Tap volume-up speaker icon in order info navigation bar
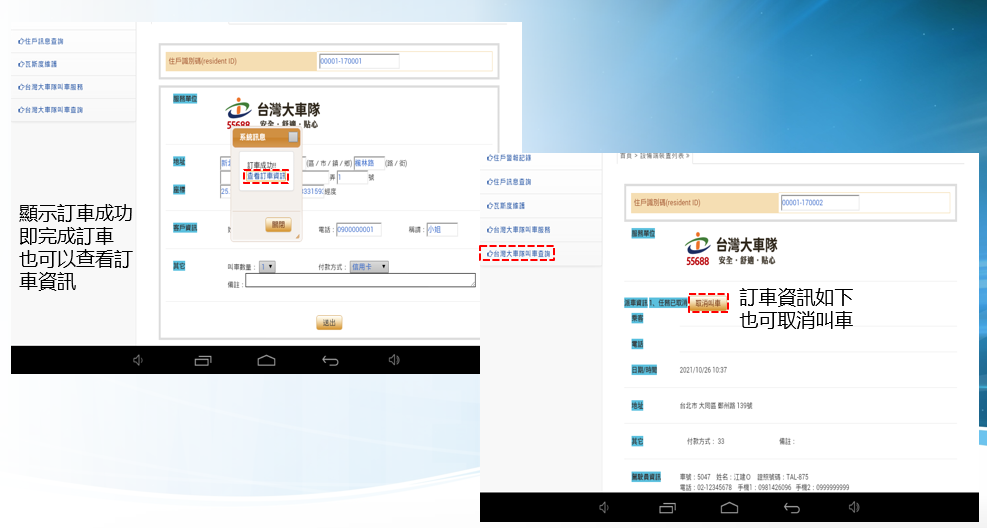 coord(854,507)
